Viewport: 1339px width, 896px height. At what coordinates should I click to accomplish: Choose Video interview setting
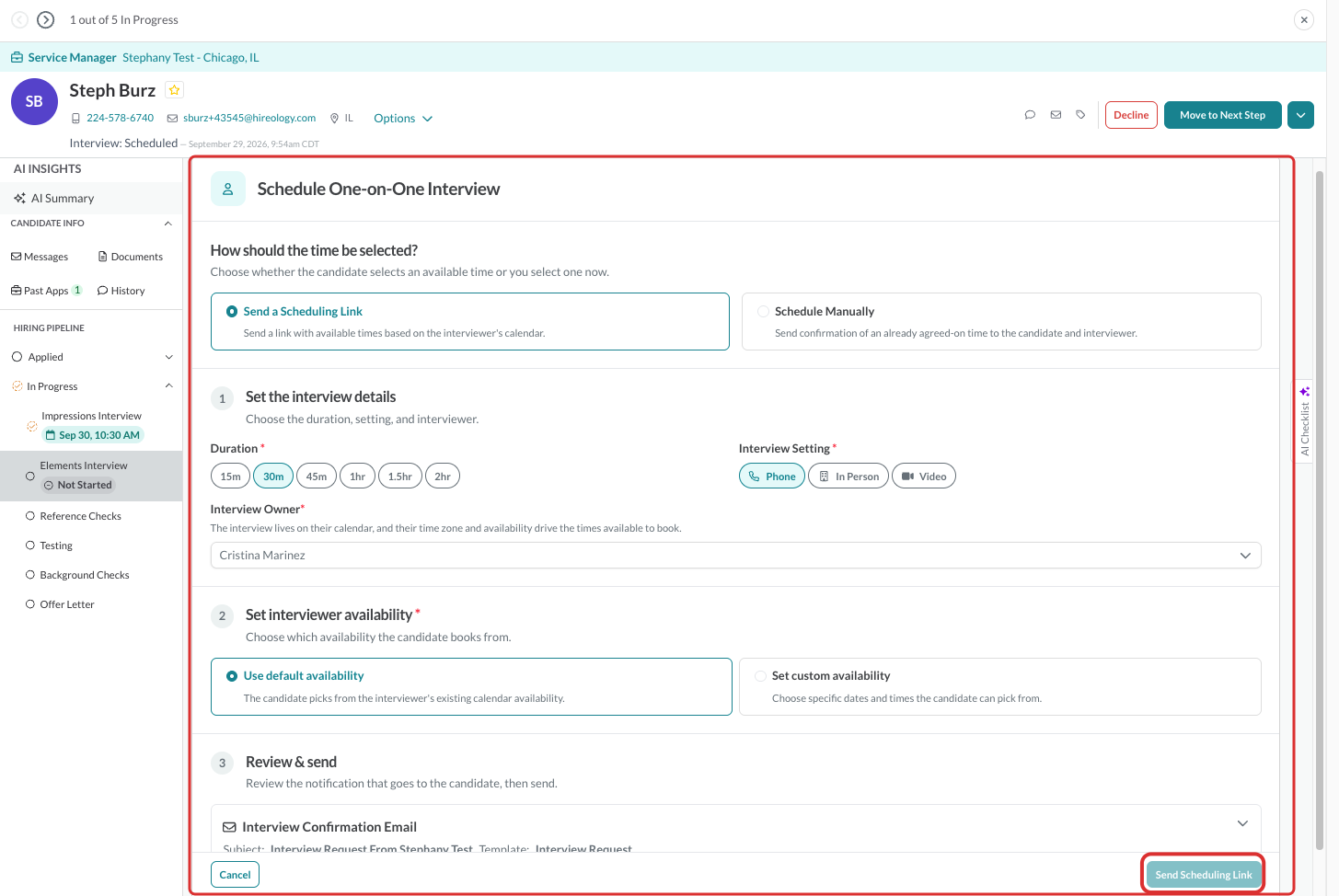click(x=924, y=476)
